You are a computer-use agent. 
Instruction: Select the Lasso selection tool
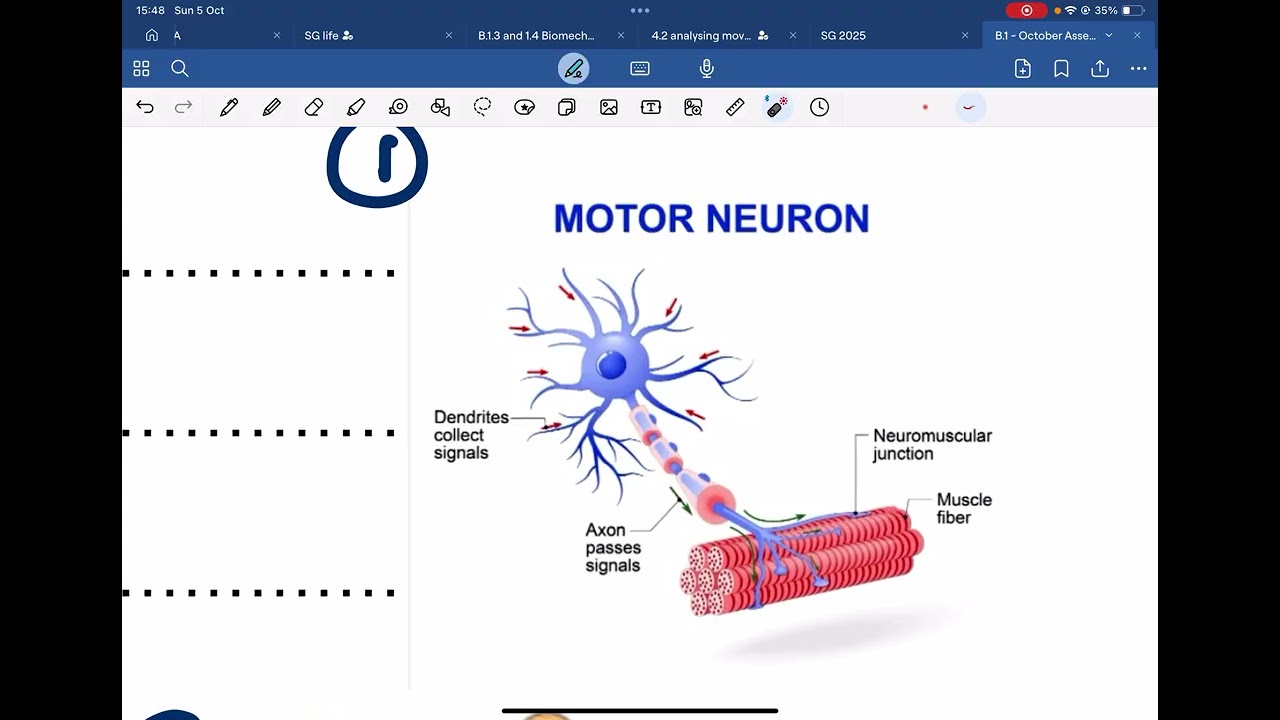tap(483, 107)
